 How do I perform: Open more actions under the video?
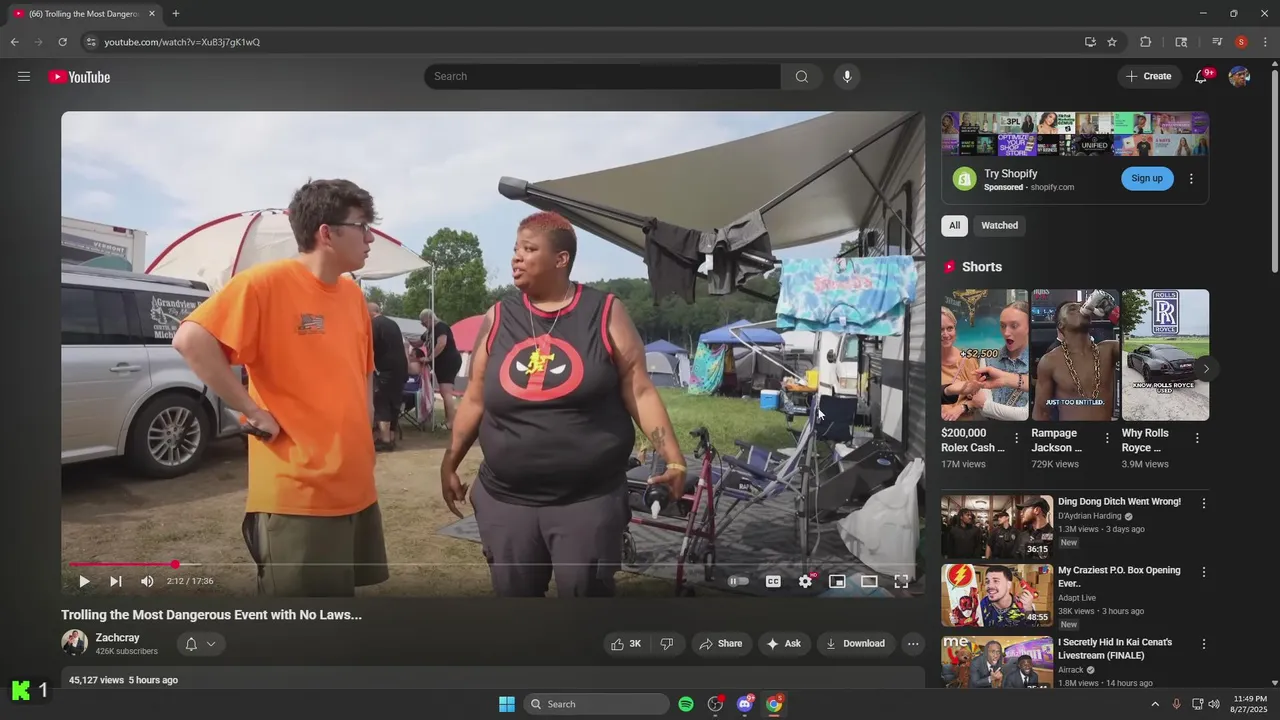[913, 644]
